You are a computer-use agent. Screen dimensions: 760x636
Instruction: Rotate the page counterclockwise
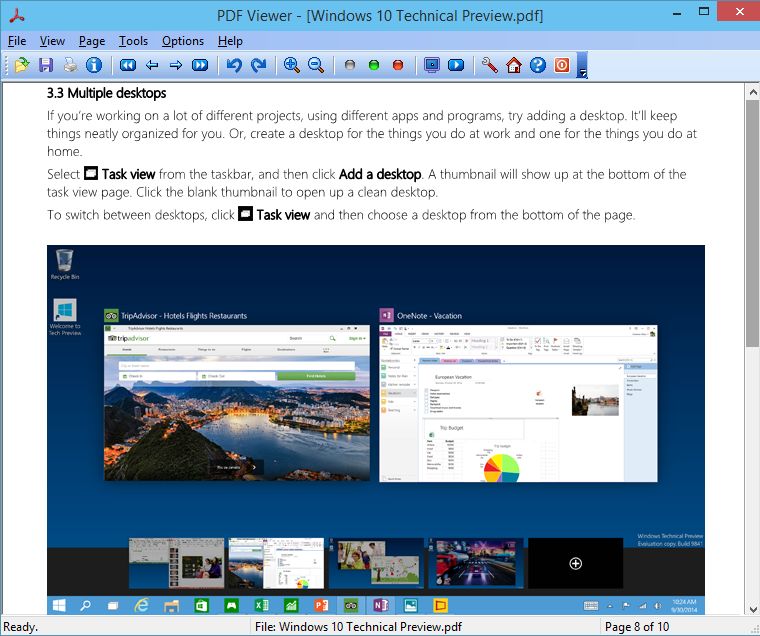pos(234,65)
